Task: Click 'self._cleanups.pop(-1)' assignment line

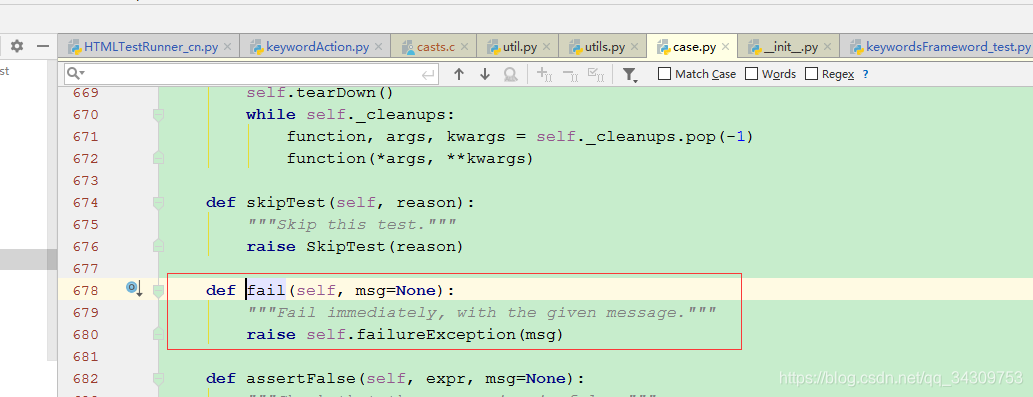Action: pos(520,137)
